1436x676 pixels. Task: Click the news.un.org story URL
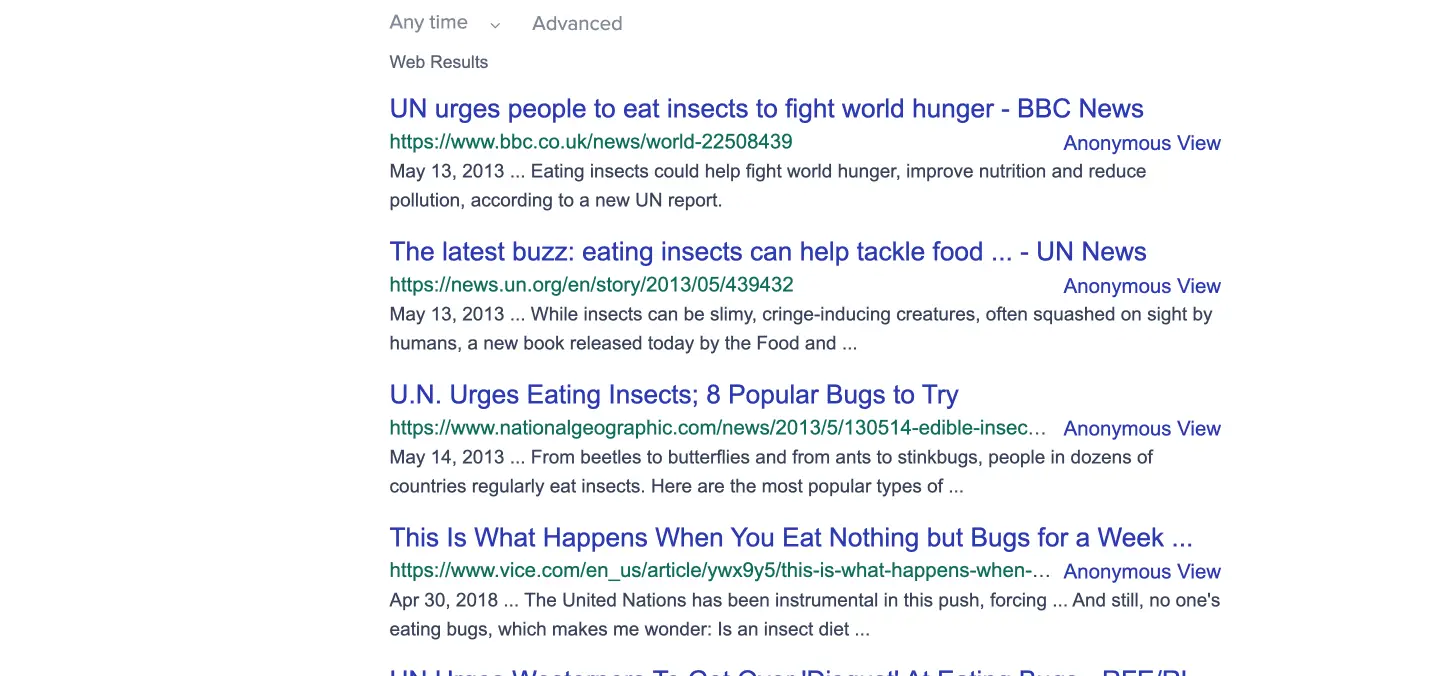(591, 285)
